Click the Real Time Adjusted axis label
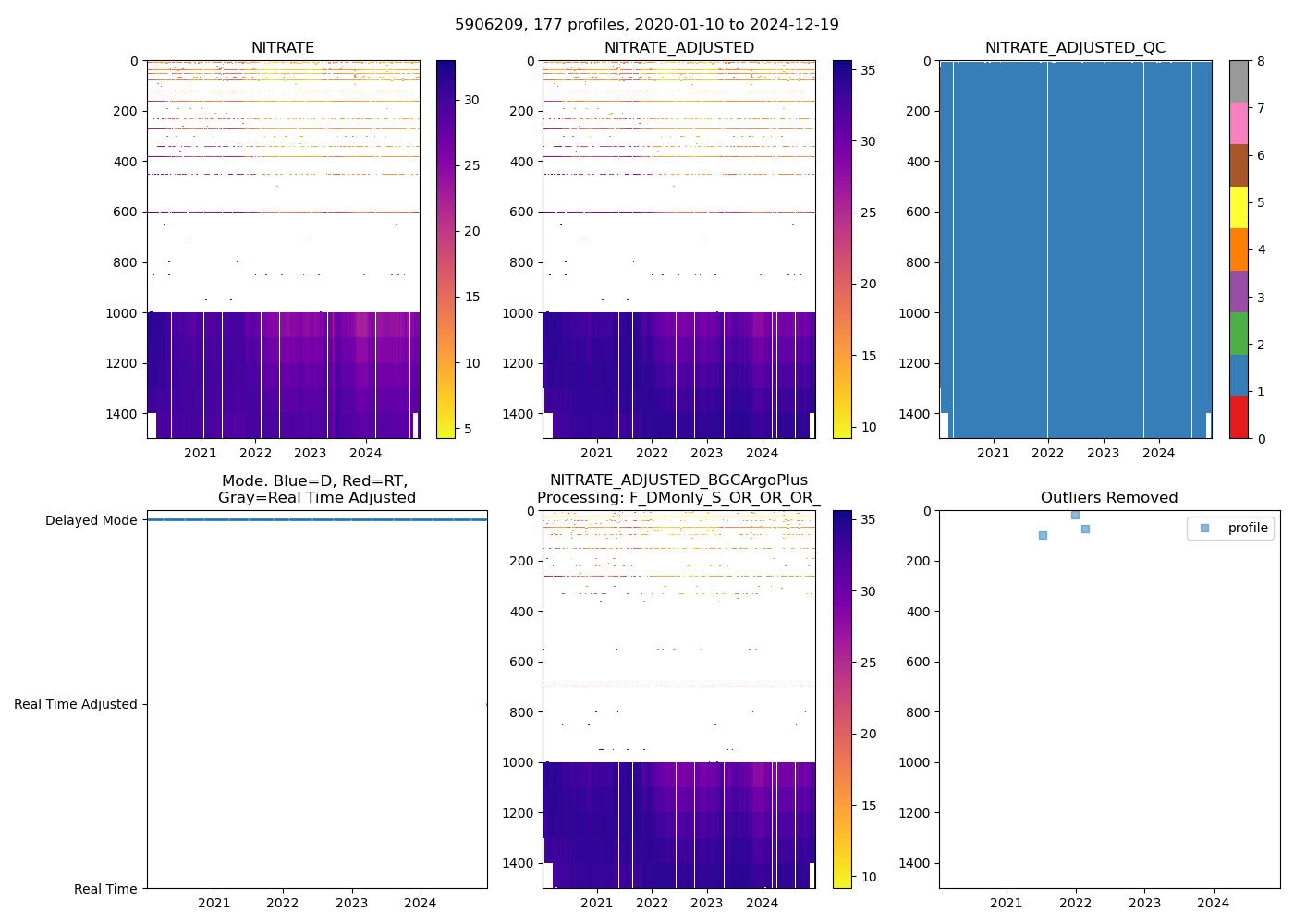 click(75, 704)
